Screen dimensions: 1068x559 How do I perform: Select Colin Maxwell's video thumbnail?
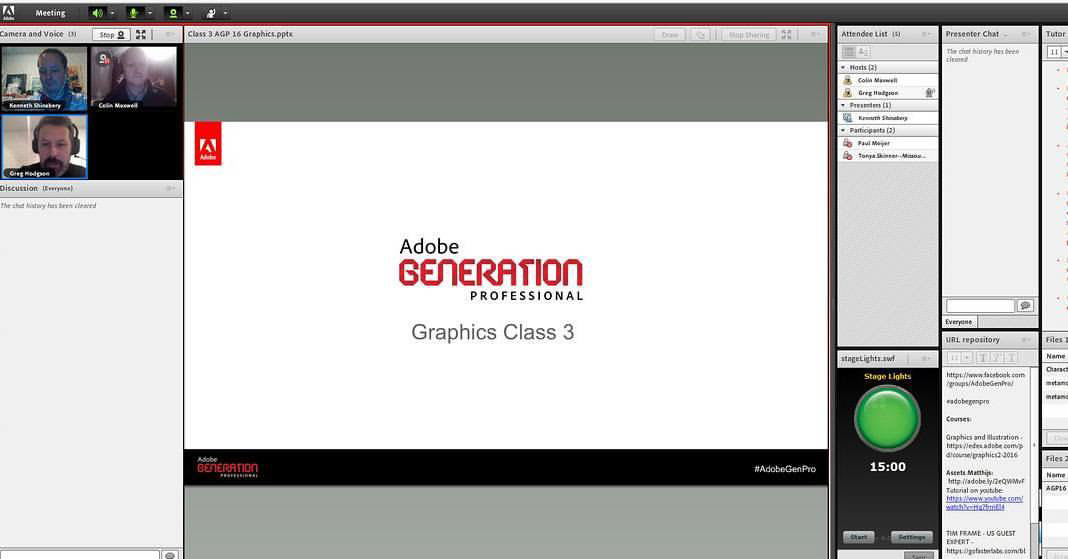pos(134,78)
